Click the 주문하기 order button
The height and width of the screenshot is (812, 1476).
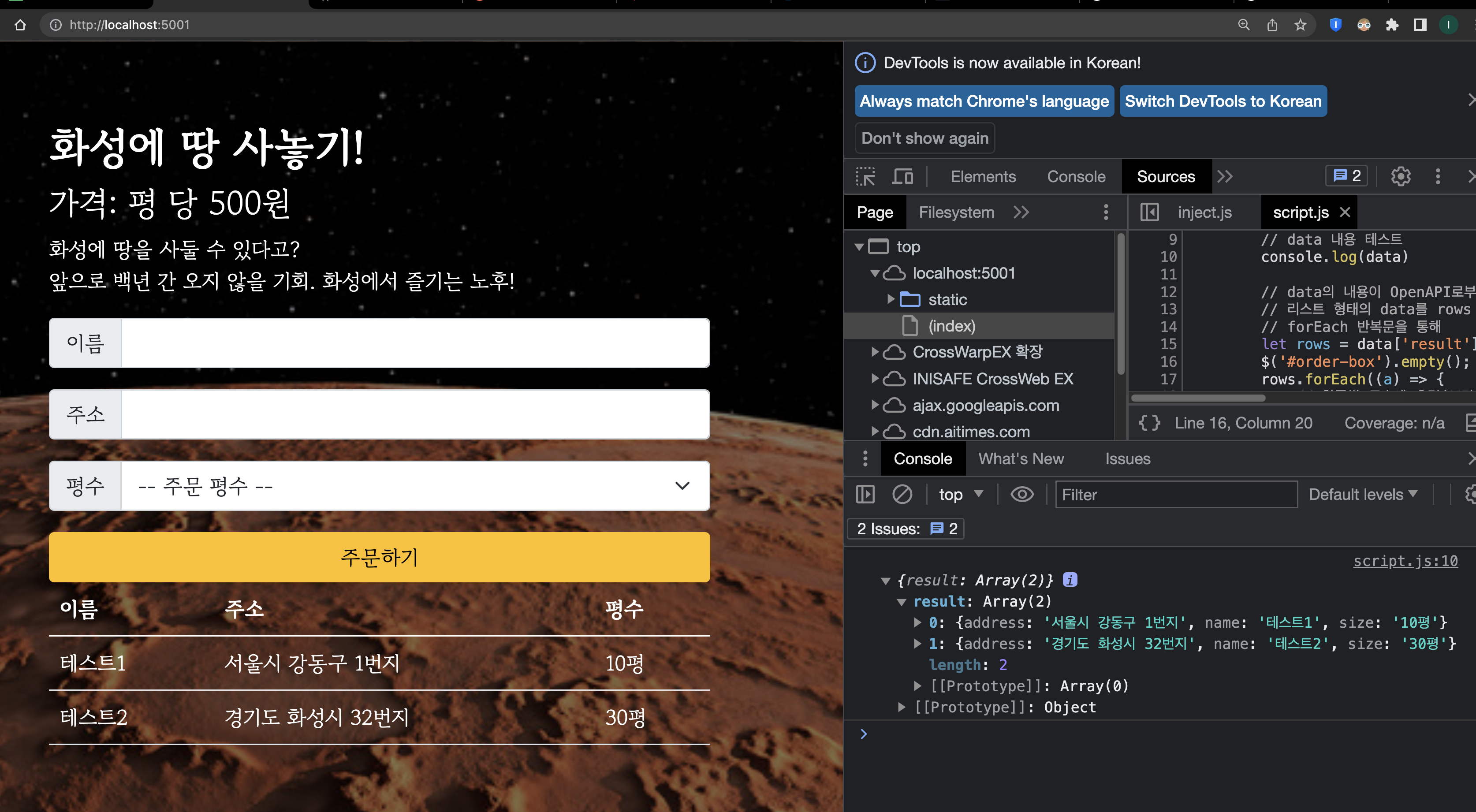click(379, 557)
